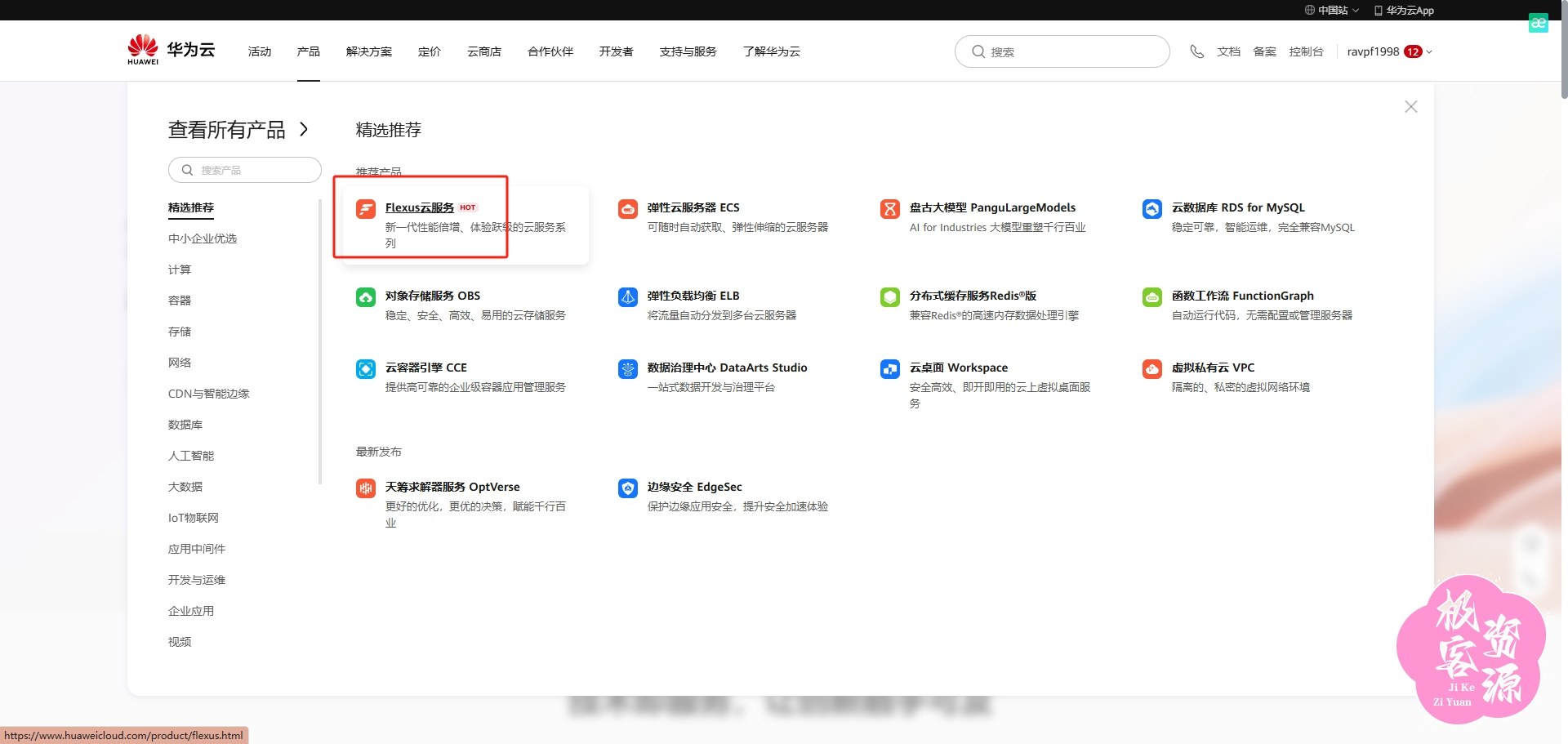
Task: Select the 企业应用 category
Action: [191, 611]
